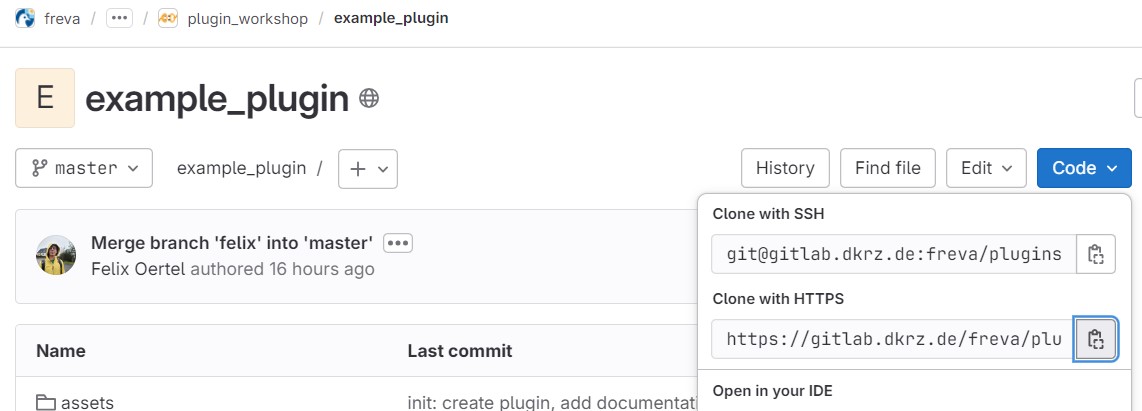Click the Find file button
The image size is (1142, 411).
(888, 168)
